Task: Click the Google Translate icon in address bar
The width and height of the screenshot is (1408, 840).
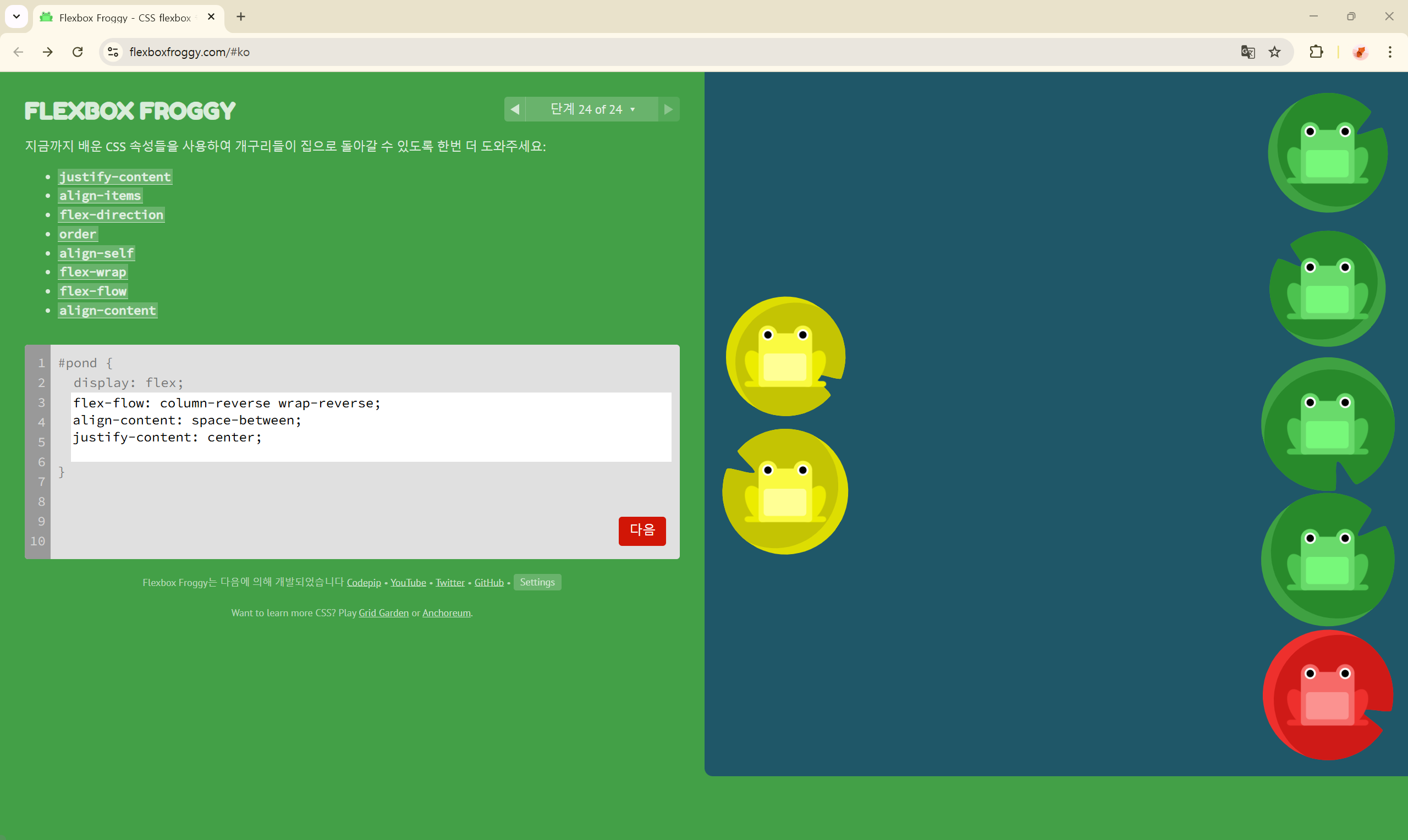Action: (x=1247, y=52)
